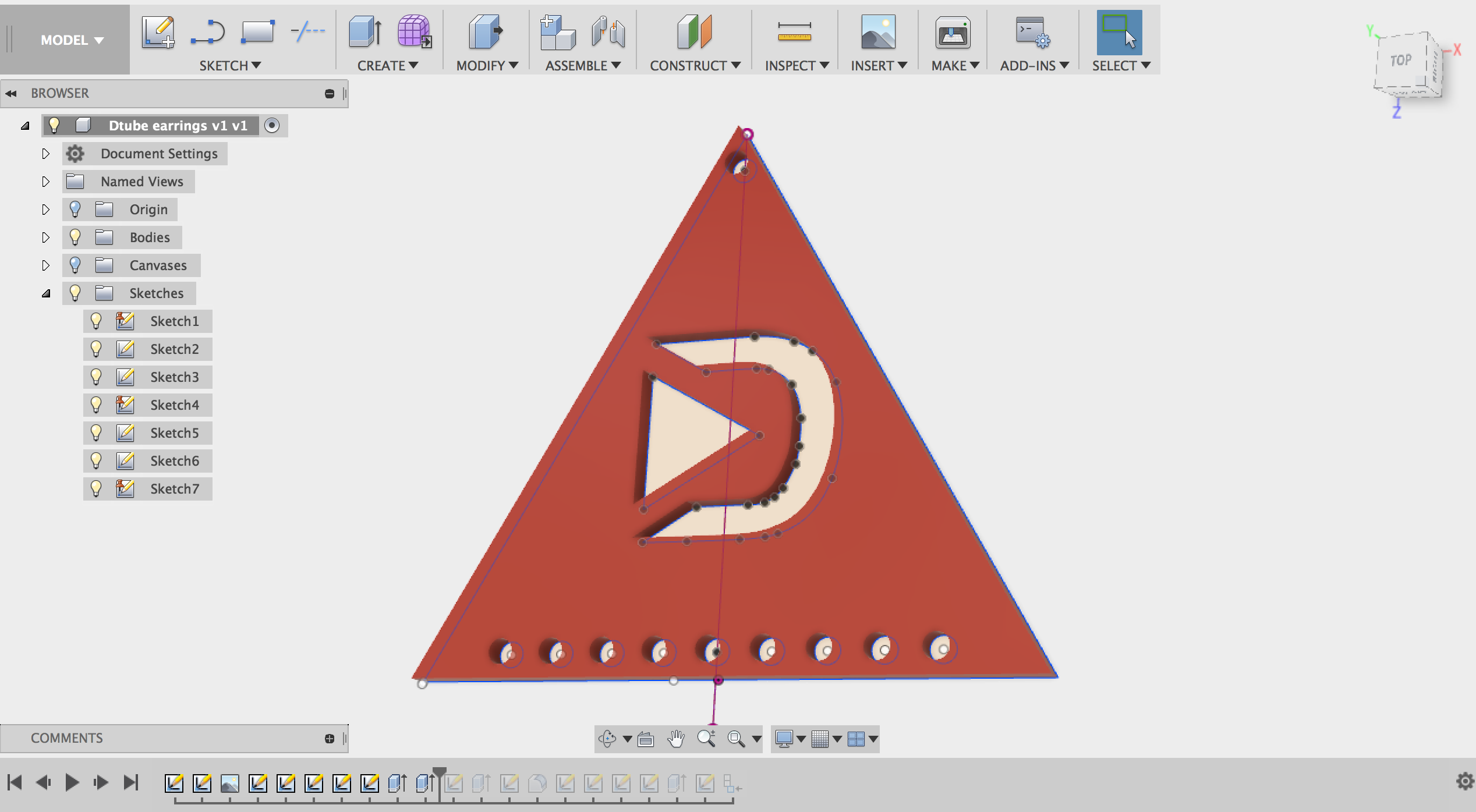
Task: Click the 3D Print make icon
Action: (x=953, y=32)
